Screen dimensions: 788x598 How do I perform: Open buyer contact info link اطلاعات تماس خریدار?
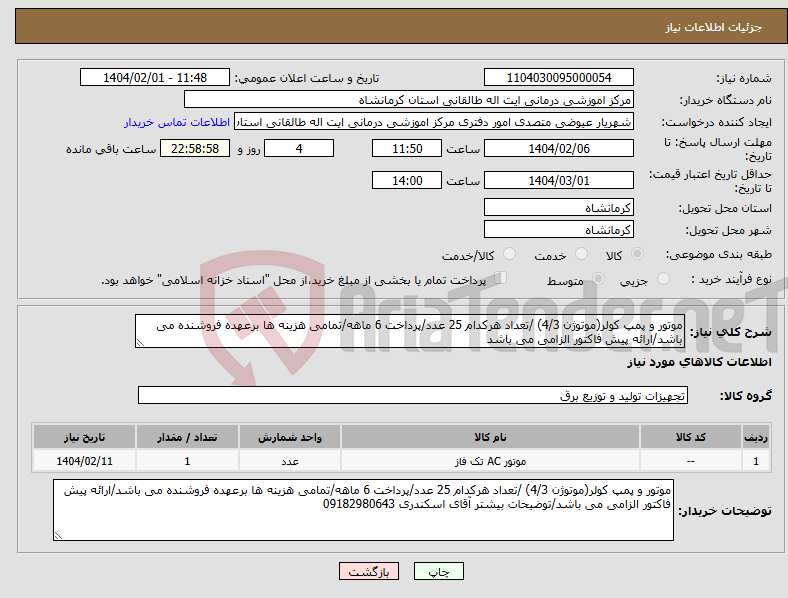pyautogui.click(x=177, y=122)
